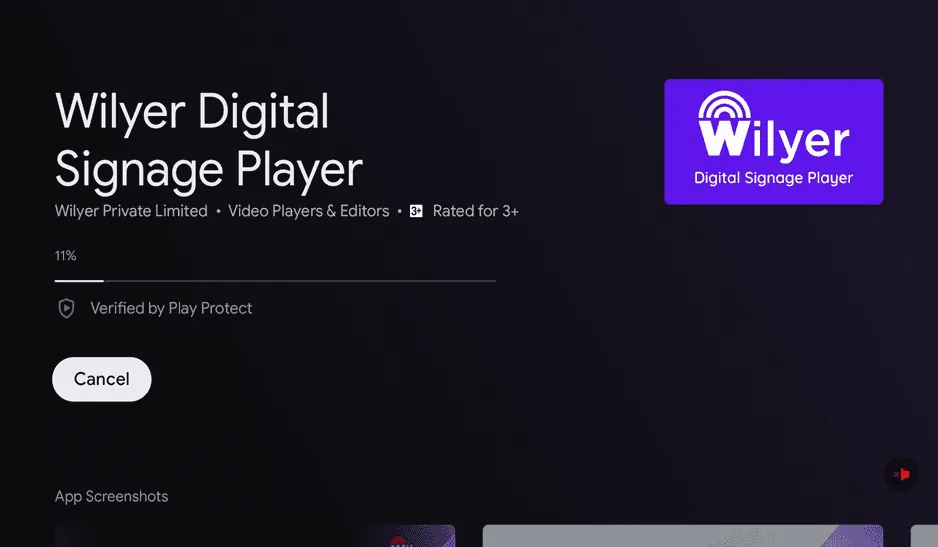This screenshot has width=938, height=547.
Task: Click the 11% download percentage
Action: [66, 256]
